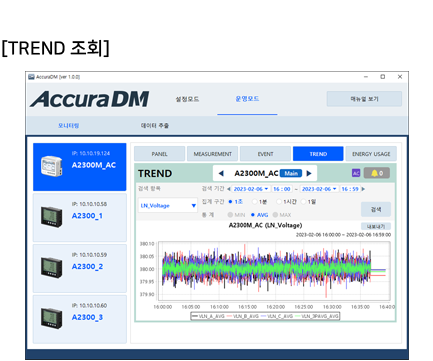Click the 검색 search button
The image size is (433, 361).
click(x=376, y=209)
